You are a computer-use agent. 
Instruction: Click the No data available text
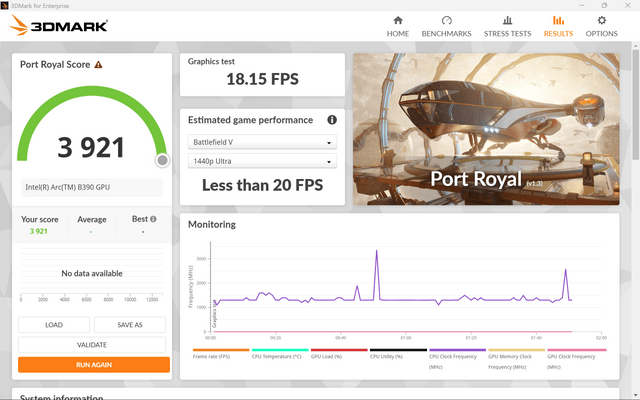click(92, 273)
